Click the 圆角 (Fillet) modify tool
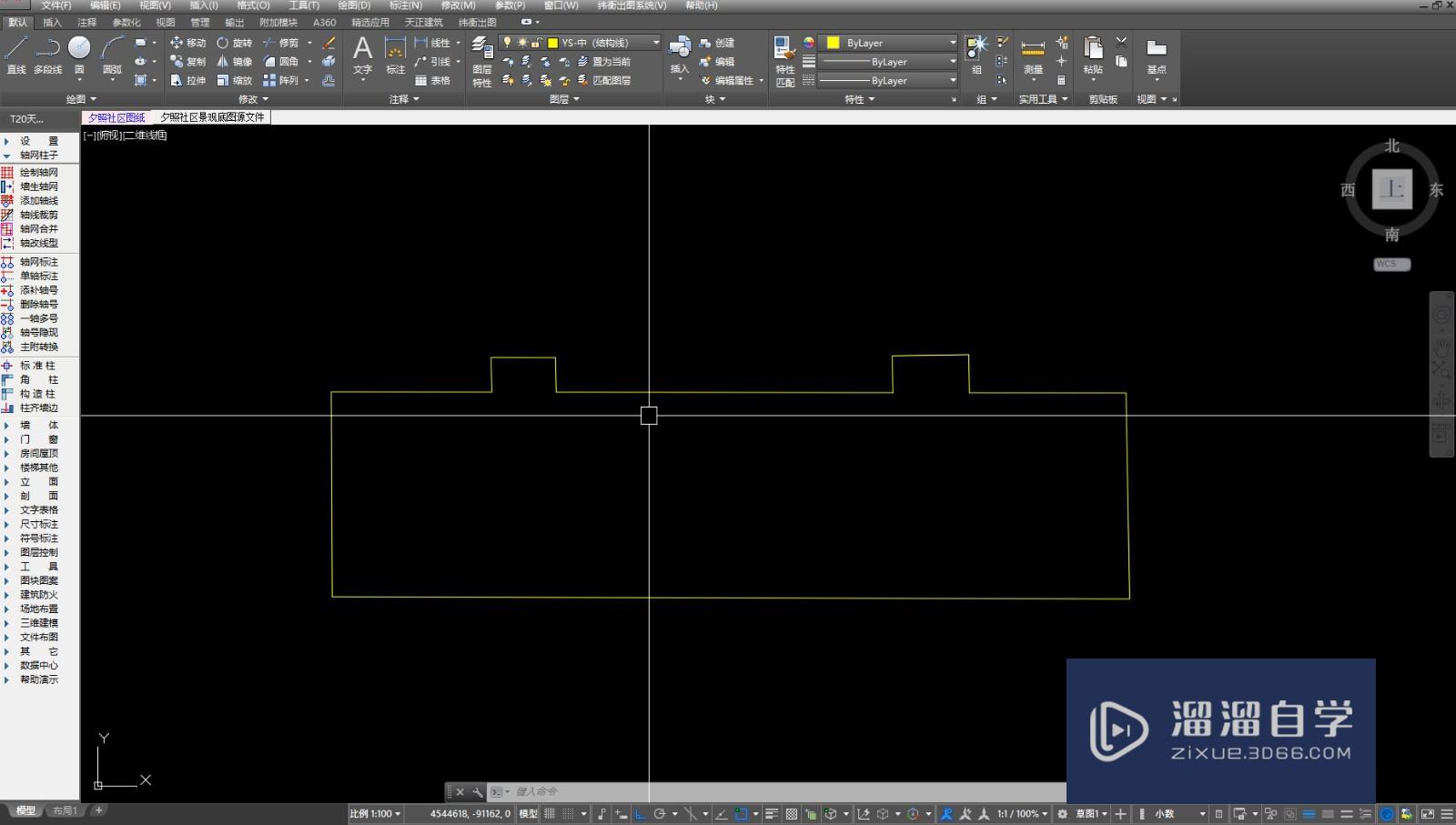This screenshot has width=1456, height=825. (286, 62)
